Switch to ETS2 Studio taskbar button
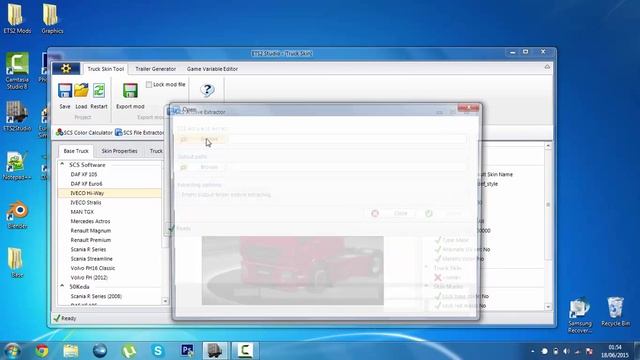 point(215,351)
